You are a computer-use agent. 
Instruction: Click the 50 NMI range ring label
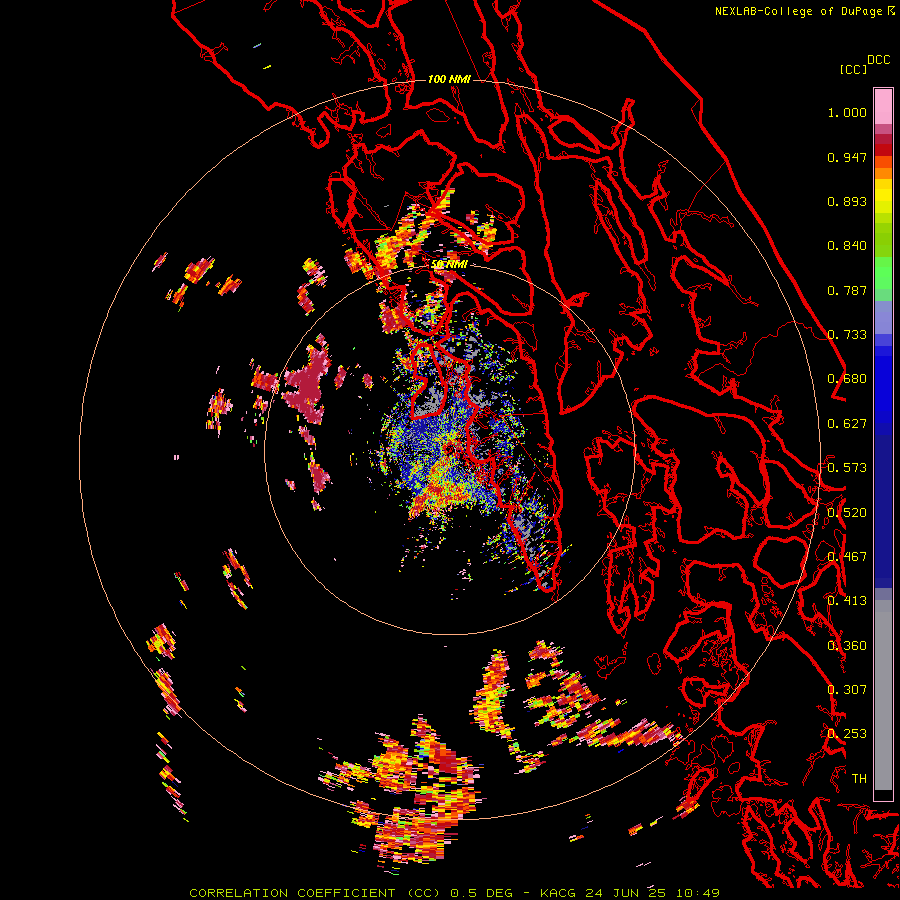tap(449, 264)
